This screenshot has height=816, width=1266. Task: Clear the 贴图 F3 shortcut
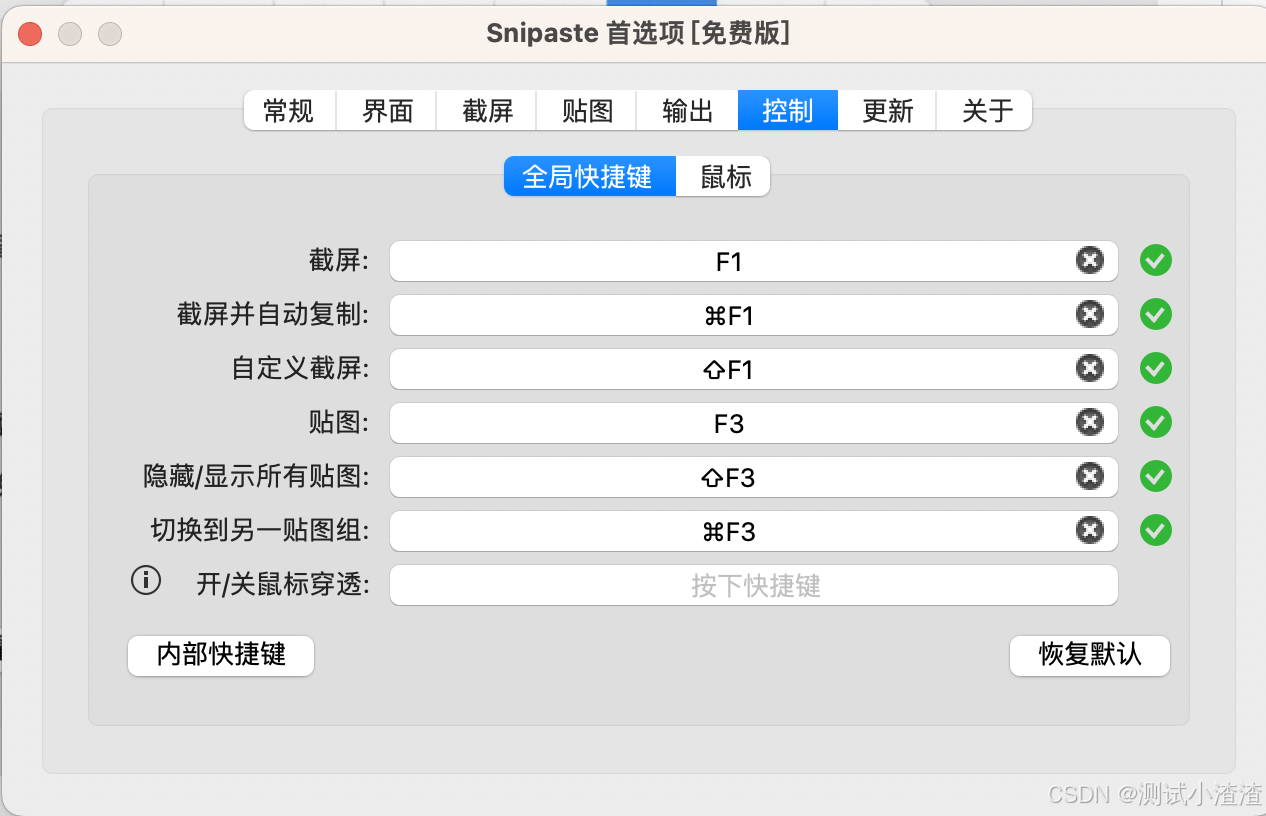[x=1089, y=423]
